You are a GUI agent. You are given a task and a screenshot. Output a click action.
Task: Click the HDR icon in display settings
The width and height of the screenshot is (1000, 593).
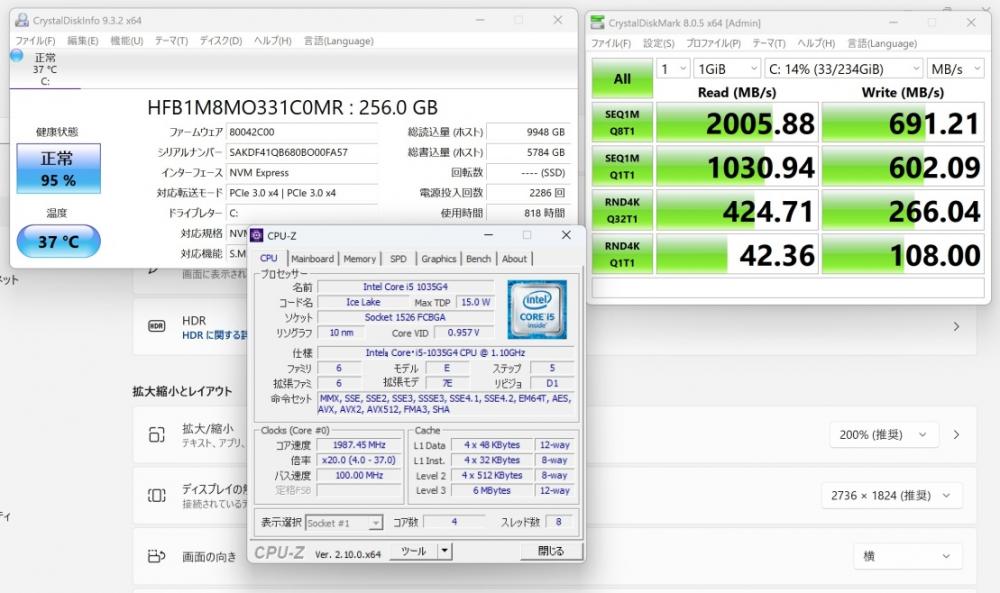coord(156,326)
